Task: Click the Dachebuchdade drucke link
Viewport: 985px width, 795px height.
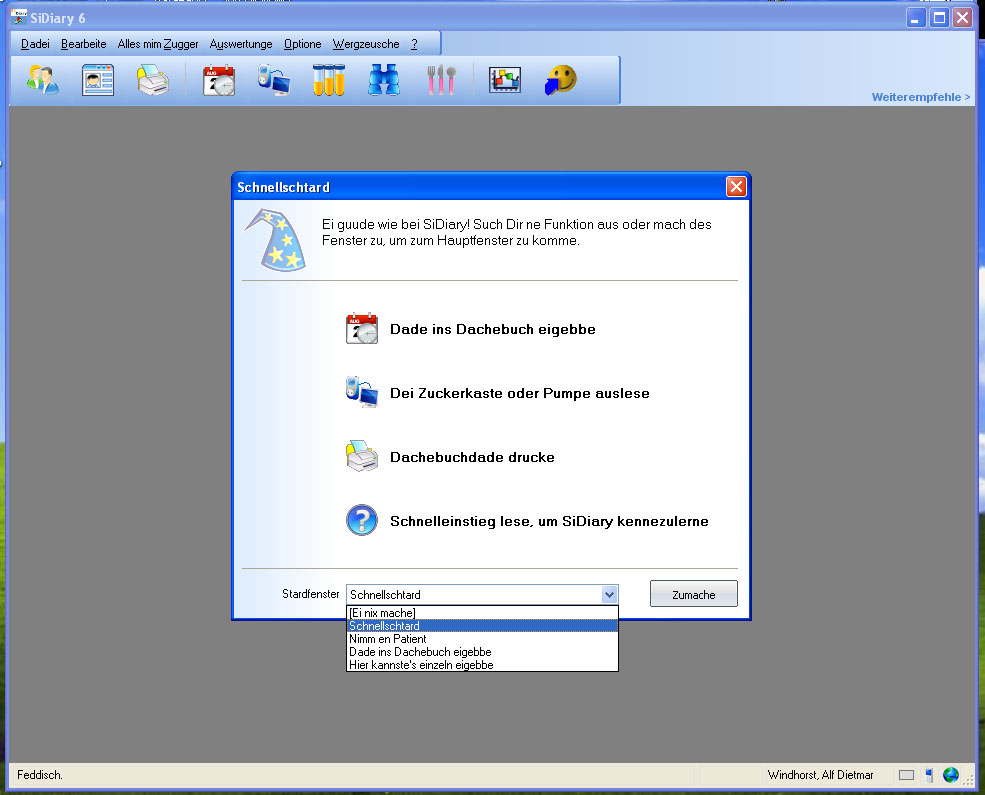Action: [x=472, y=457]
